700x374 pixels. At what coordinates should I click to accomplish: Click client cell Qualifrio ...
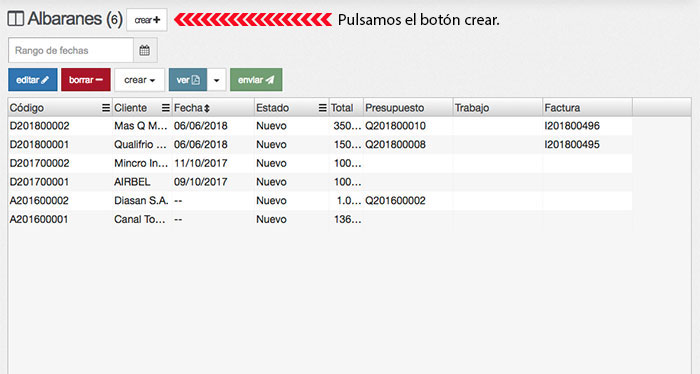[x=140, y=145]
